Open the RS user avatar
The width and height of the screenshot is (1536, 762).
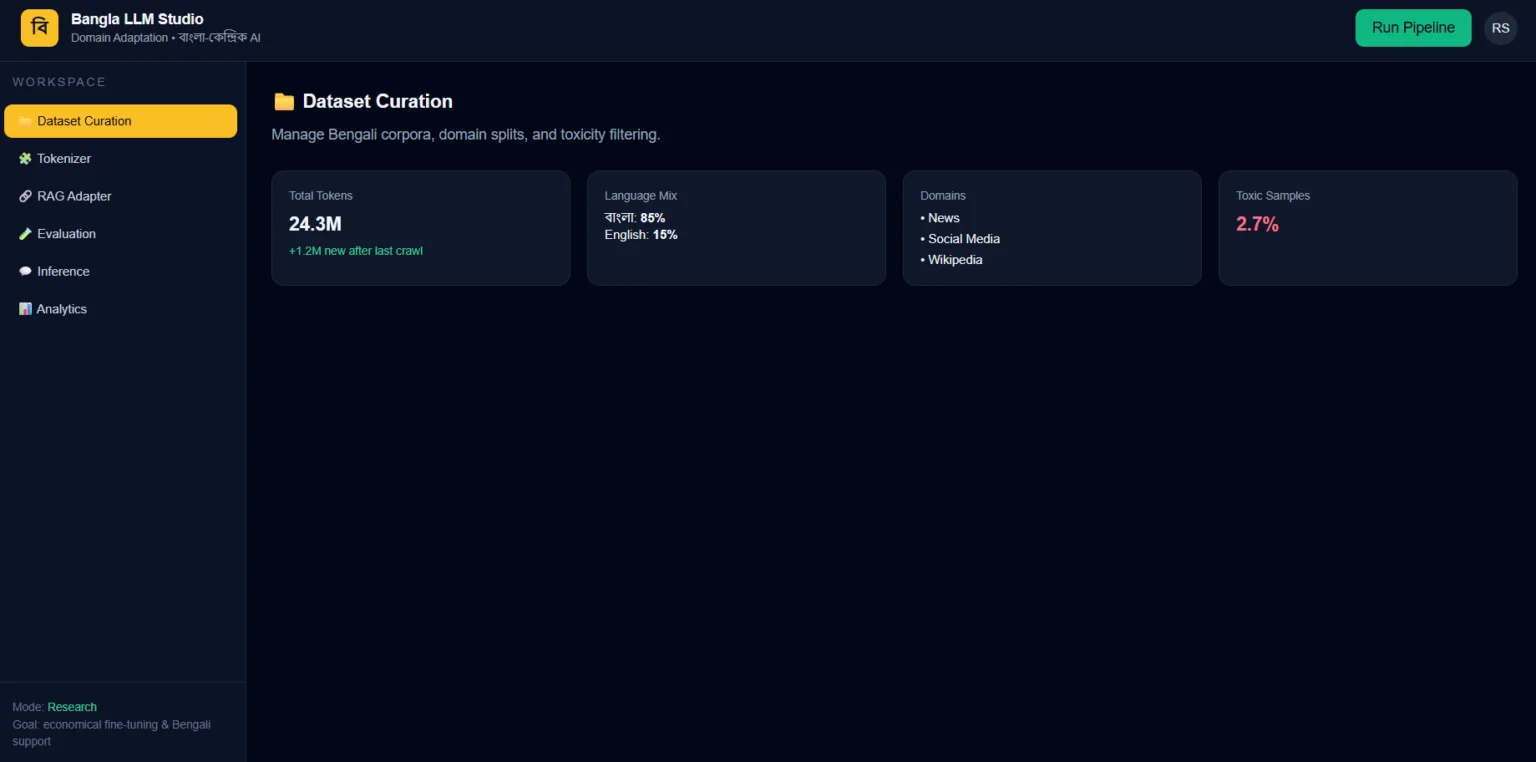1500,28
